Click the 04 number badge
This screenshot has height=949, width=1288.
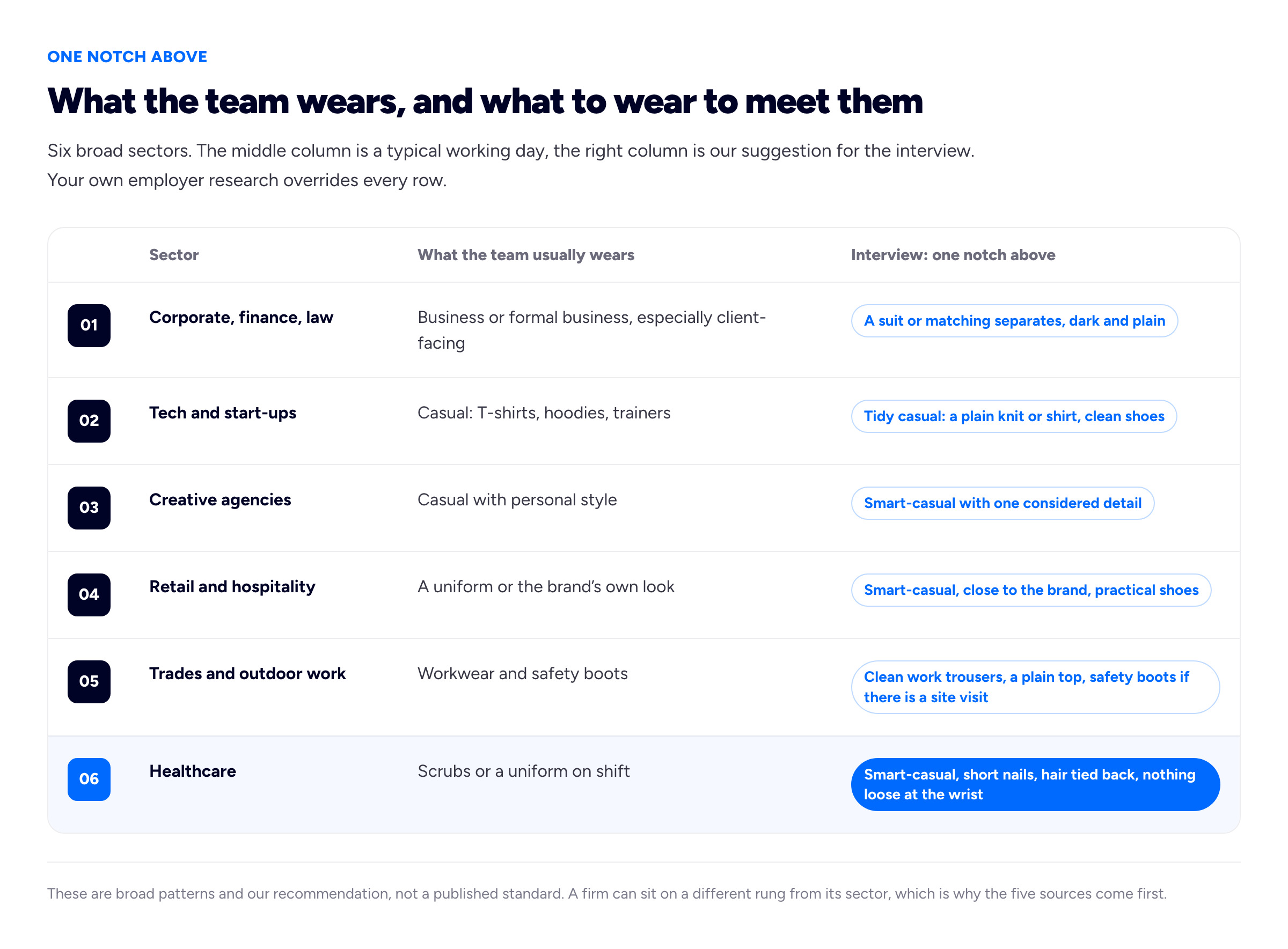click(x=89, y=594)
